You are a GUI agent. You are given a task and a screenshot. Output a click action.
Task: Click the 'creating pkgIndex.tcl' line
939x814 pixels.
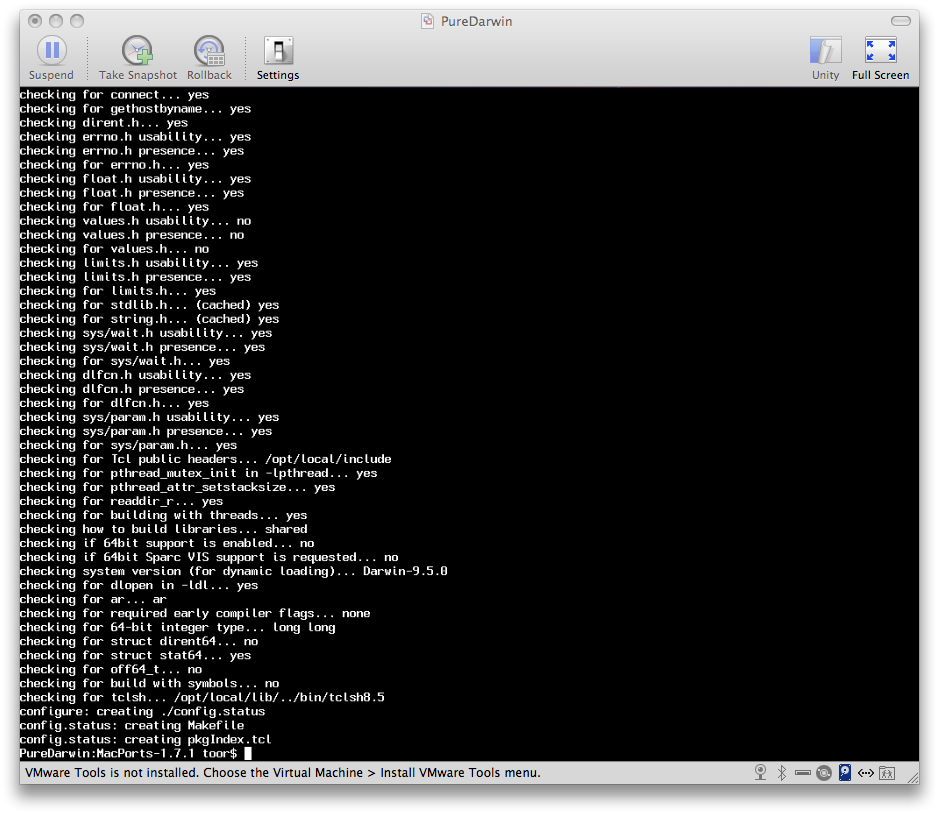[x=146, y=739]
